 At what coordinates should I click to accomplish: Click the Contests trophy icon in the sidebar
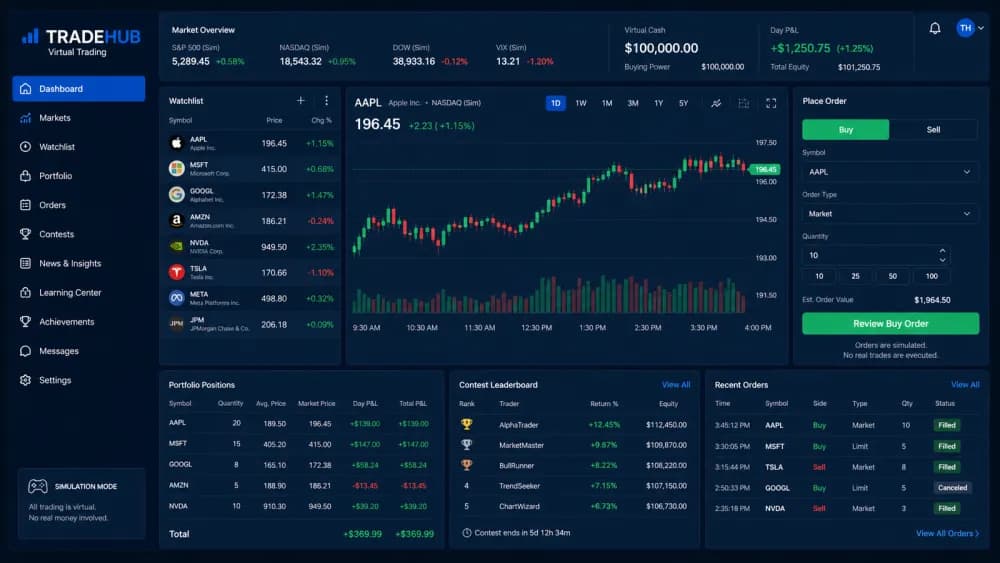[26, 234]
